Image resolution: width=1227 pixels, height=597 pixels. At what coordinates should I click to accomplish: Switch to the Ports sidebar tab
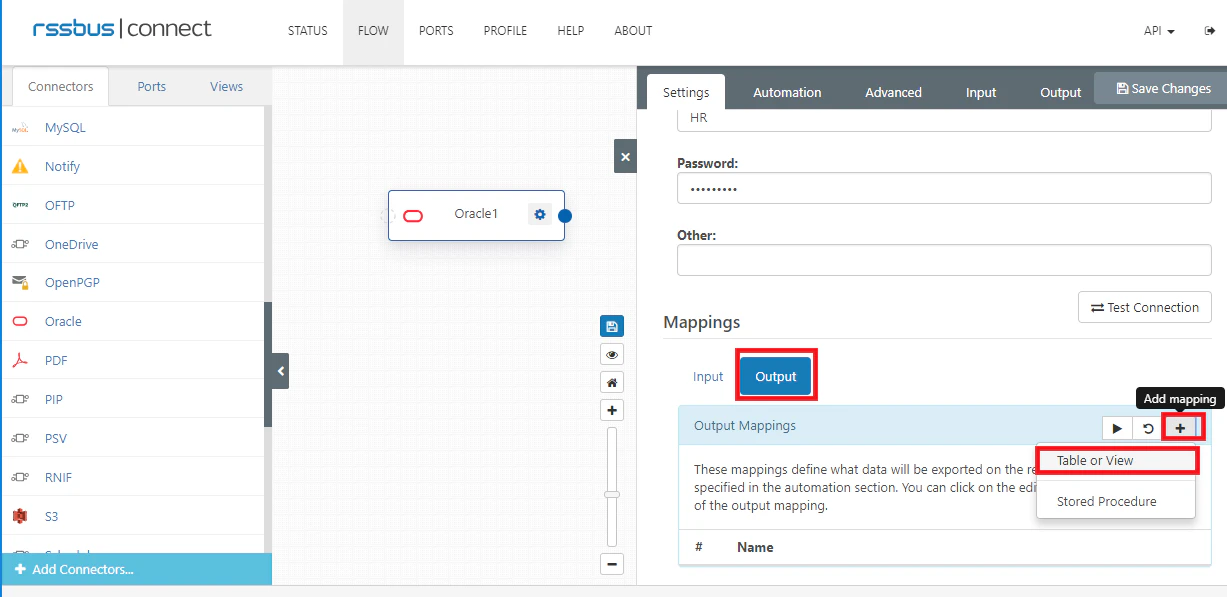[x=152, y=87]
